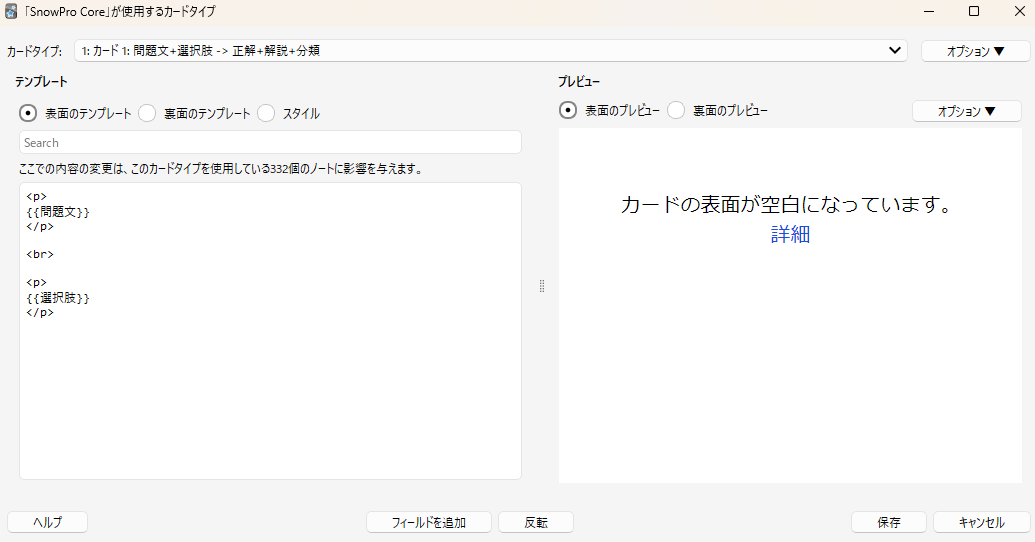Click the splitter handle between template and preview
This screenshot has width=1035, height=542.
tap(542, 286)
